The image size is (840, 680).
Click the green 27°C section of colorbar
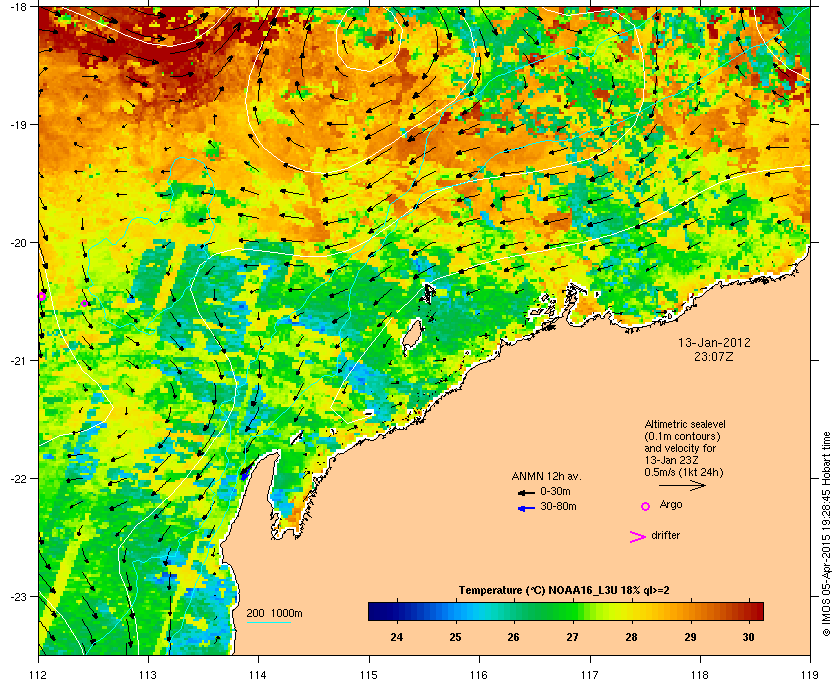point(572,611)
